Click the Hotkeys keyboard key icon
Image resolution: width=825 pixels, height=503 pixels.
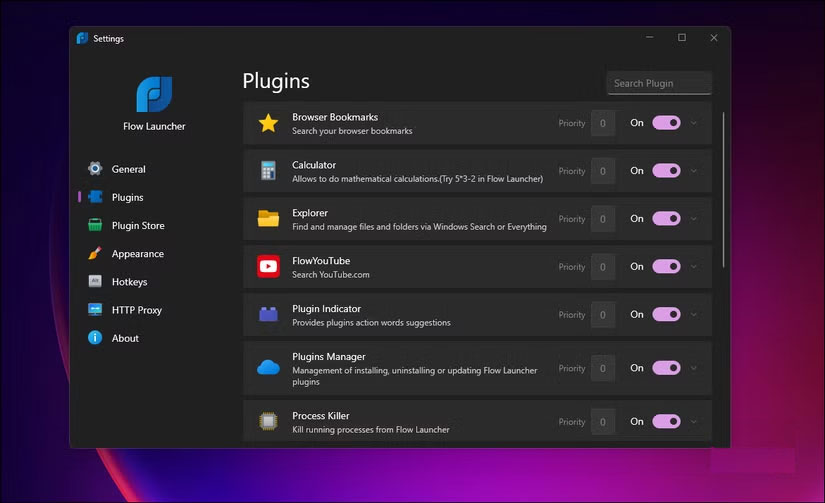click(x=95, y=281)
